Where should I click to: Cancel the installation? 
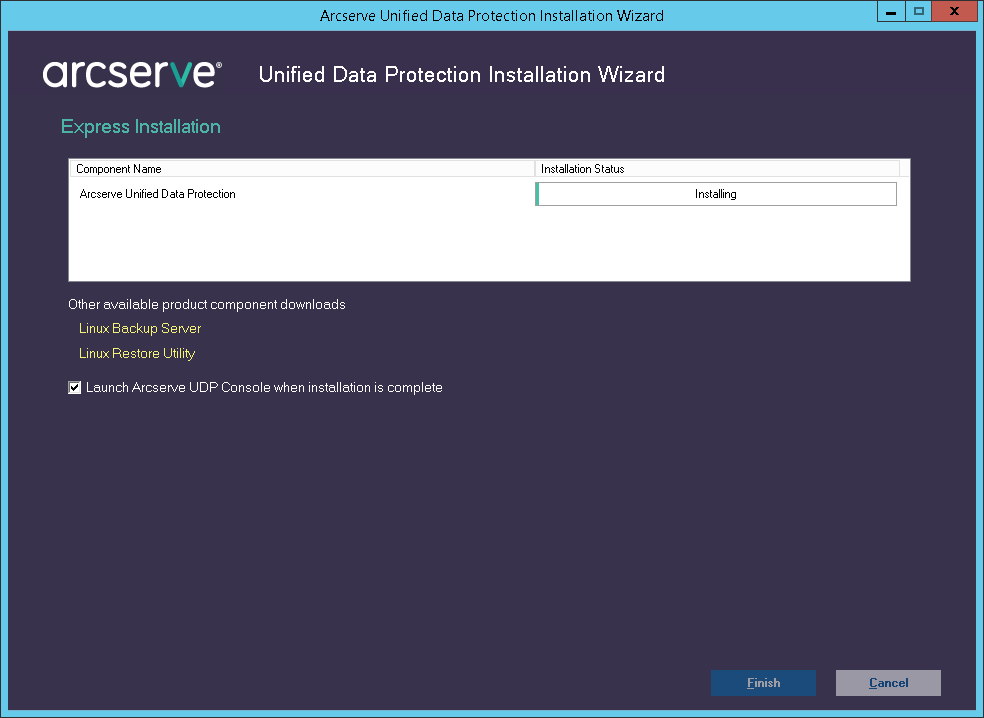coord(888,683)
